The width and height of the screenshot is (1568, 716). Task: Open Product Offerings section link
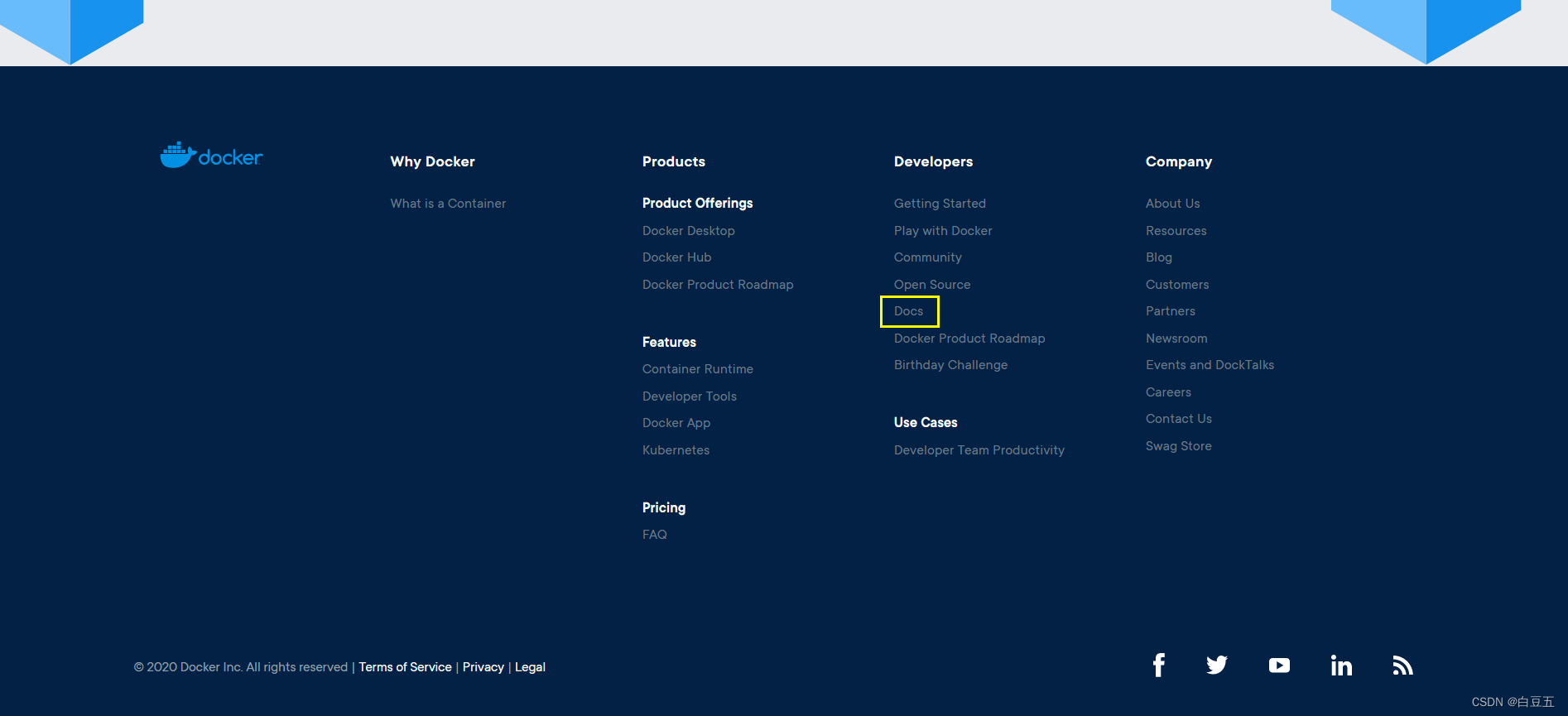pos(698,203)
